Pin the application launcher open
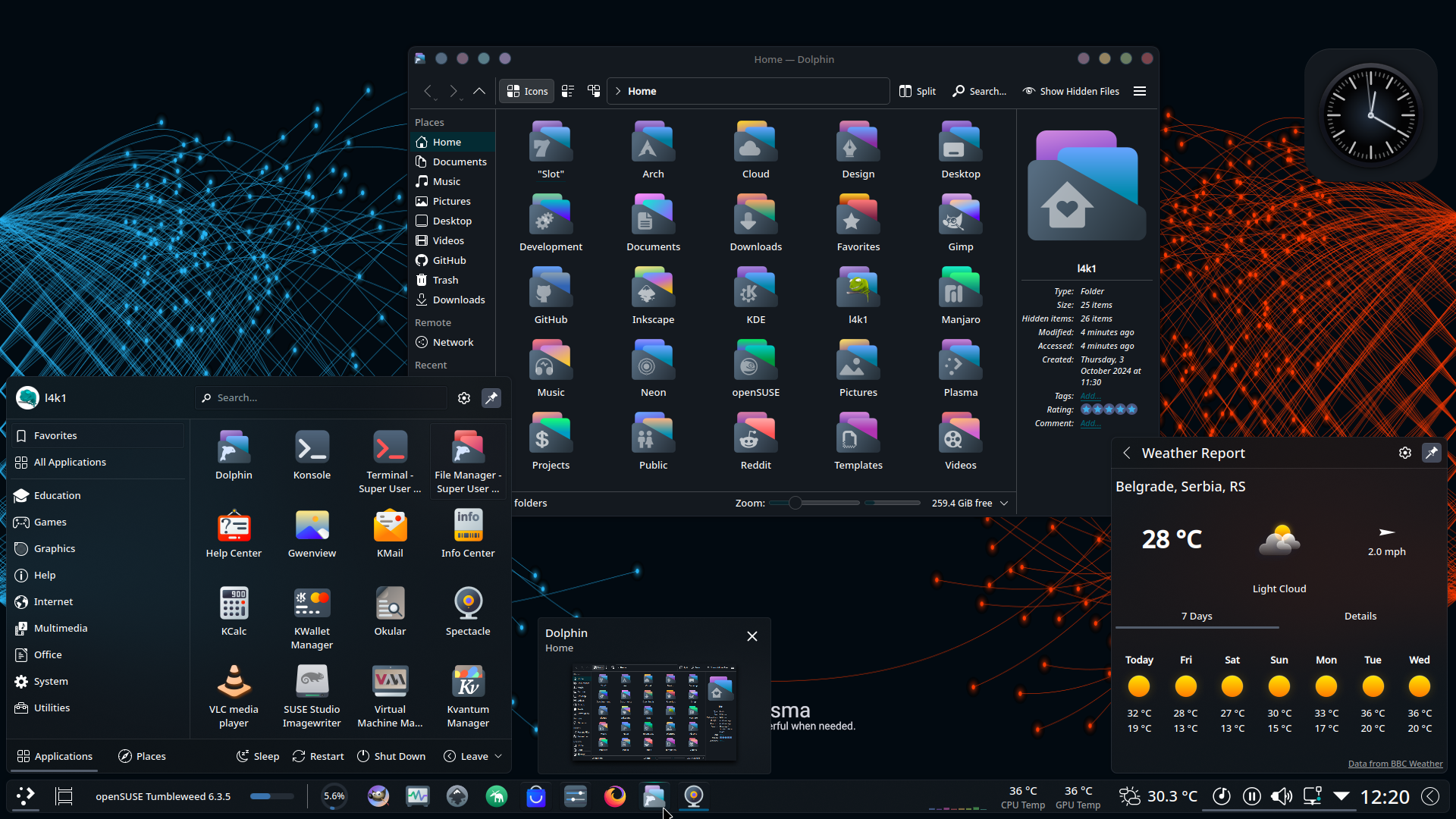Image resolution: width=1456 pixels, height=819 pixels. pyautogui.click(x=491, y=397)
